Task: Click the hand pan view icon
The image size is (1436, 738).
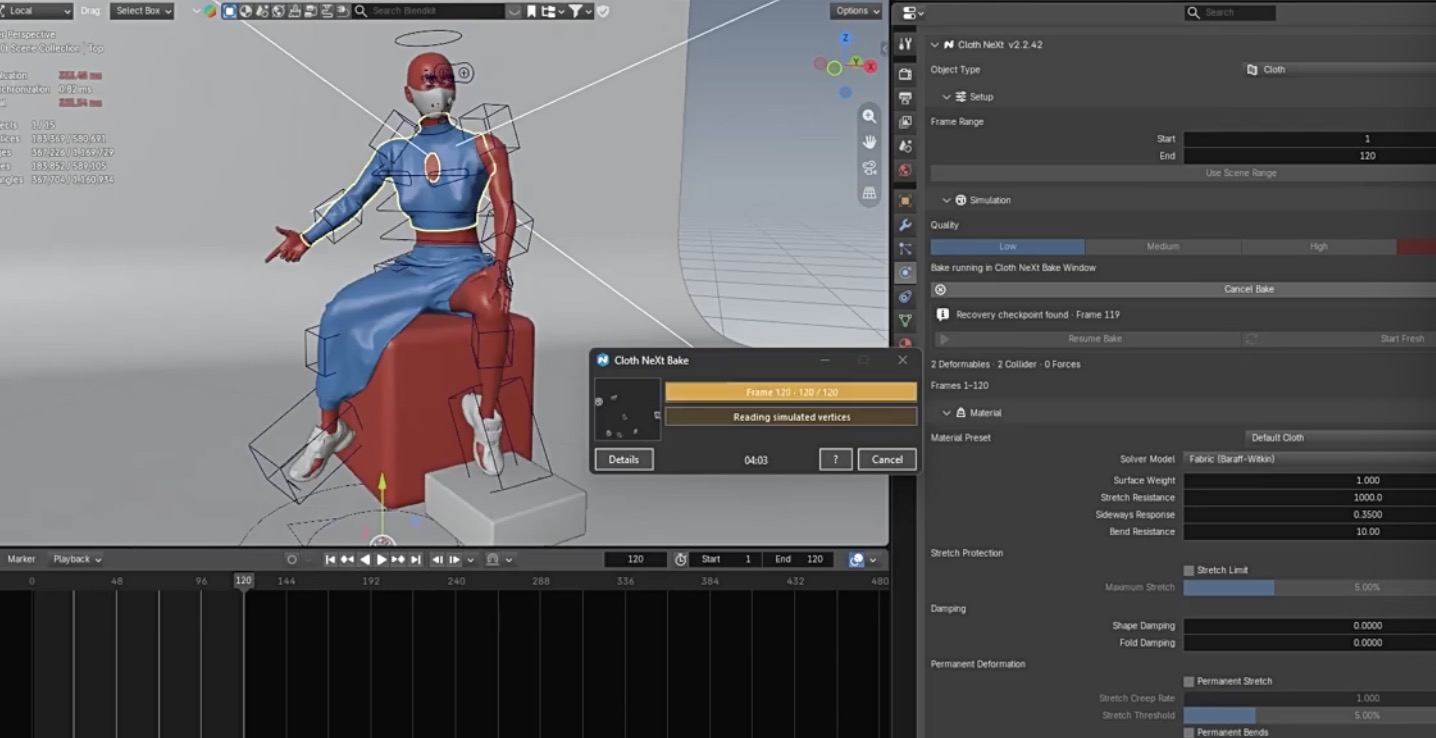Action: (x=869, y=141)
